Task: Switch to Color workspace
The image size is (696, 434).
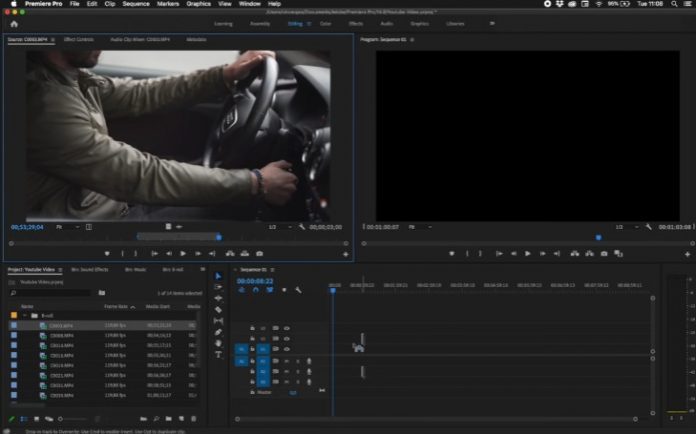Action: click(x=325, y=24)
